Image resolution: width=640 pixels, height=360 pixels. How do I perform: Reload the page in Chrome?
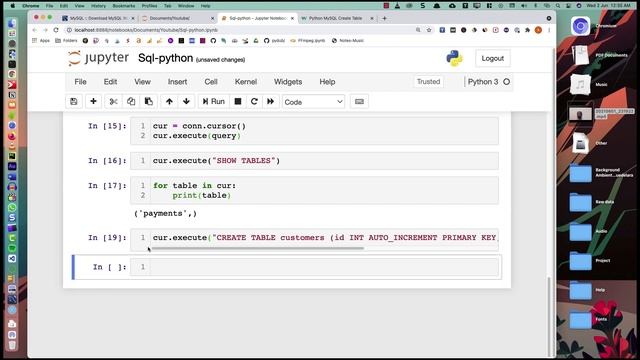[56, 30]
